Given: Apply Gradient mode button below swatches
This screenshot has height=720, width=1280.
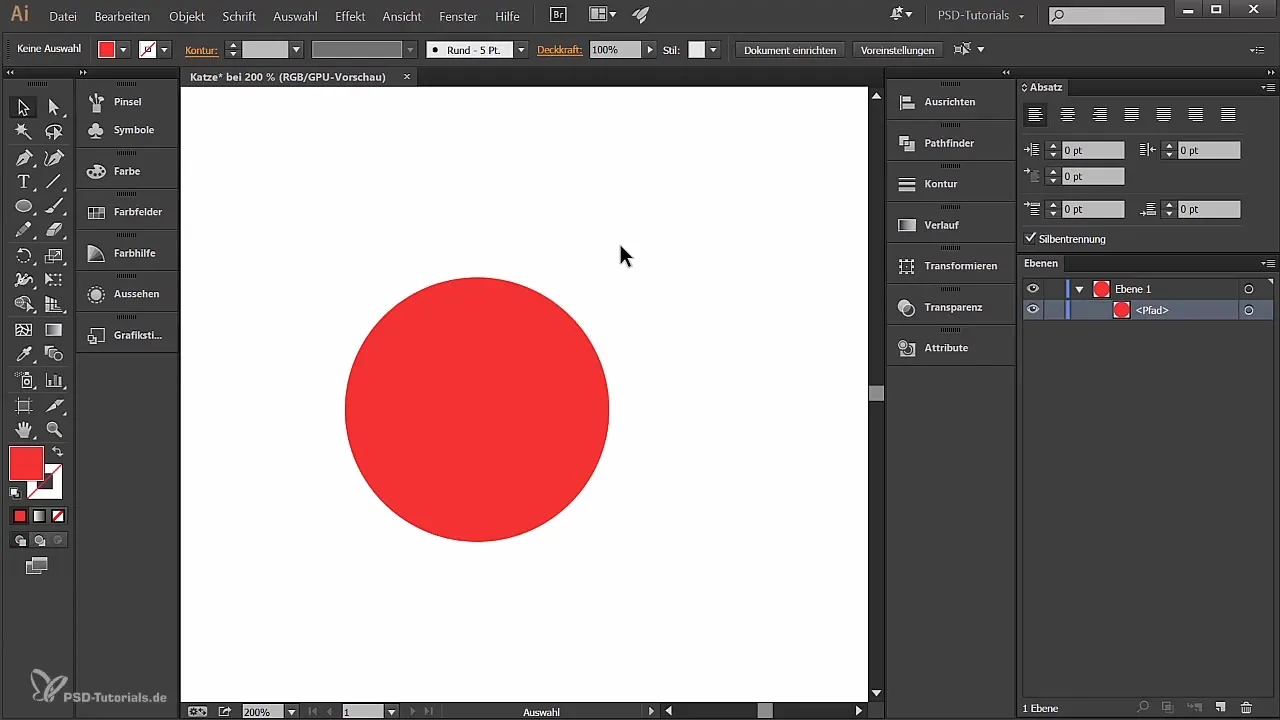Looking at the screenshot, I should point(39,516).
